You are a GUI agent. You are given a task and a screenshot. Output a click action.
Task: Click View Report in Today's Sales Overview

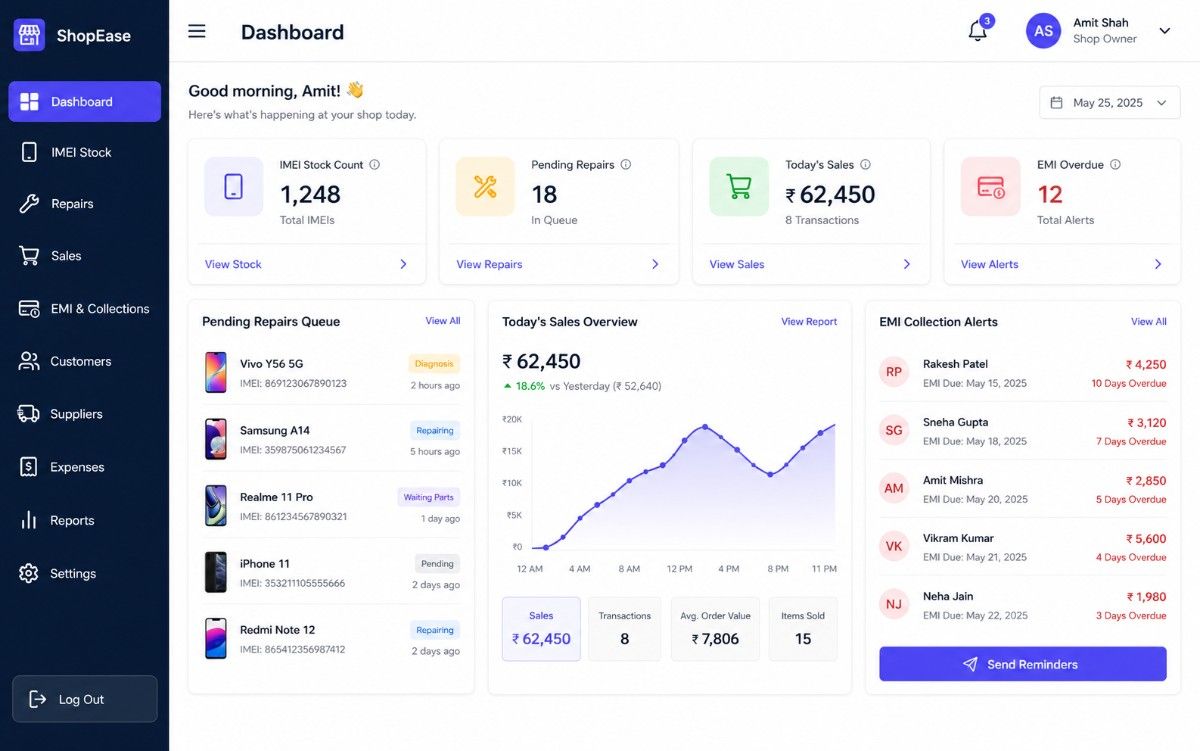point(809,322)
